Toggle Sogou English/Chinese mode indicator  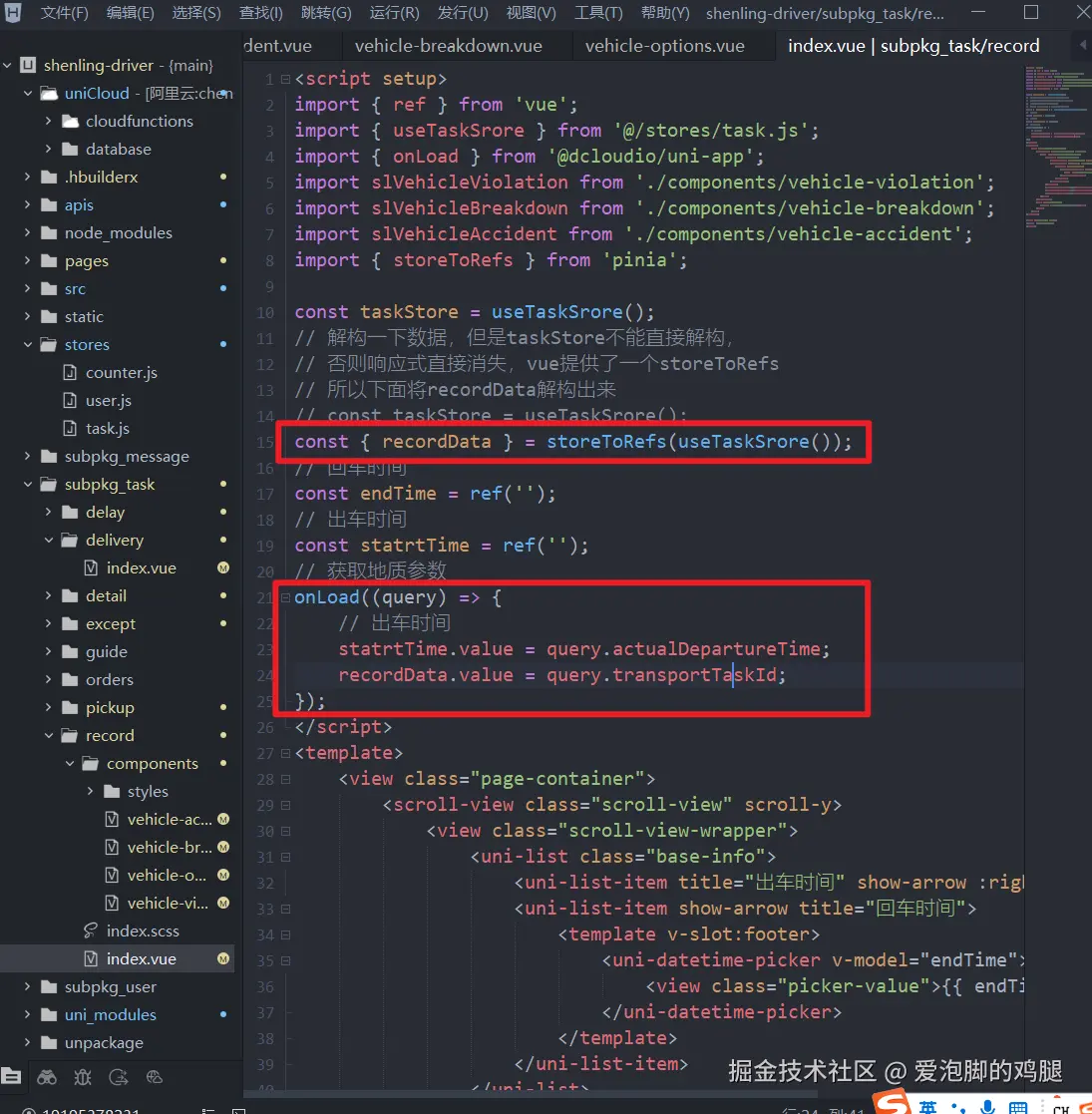coord(927,1107)
